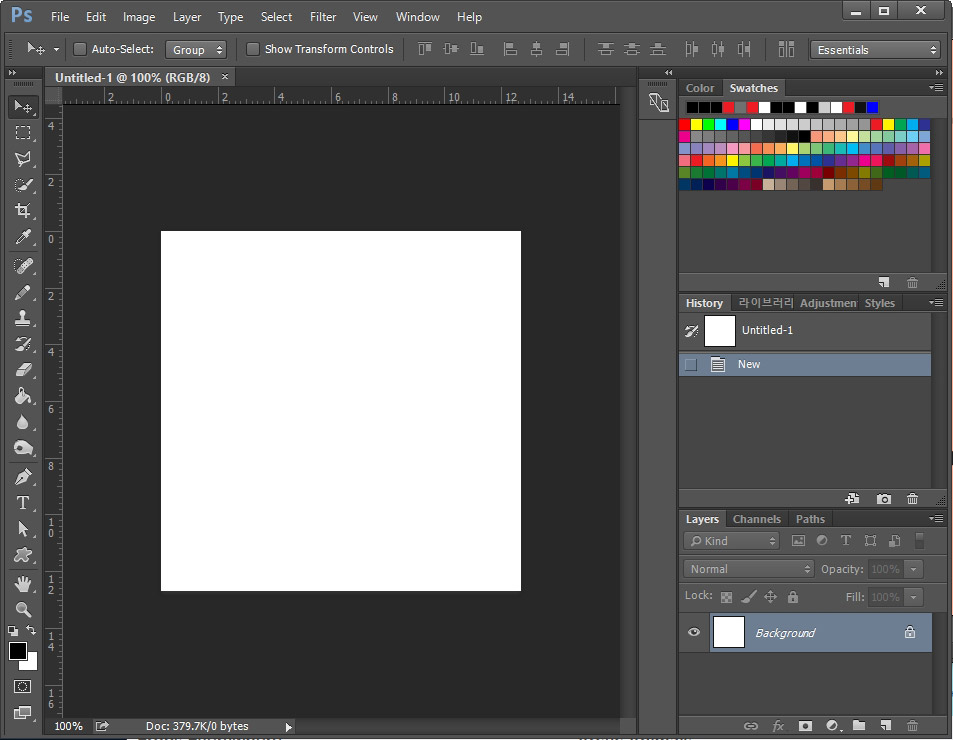Open the layer style fx menu
The width and height of the screenshot is (953, 740).
pyautogui.click(x=778, y=726)
